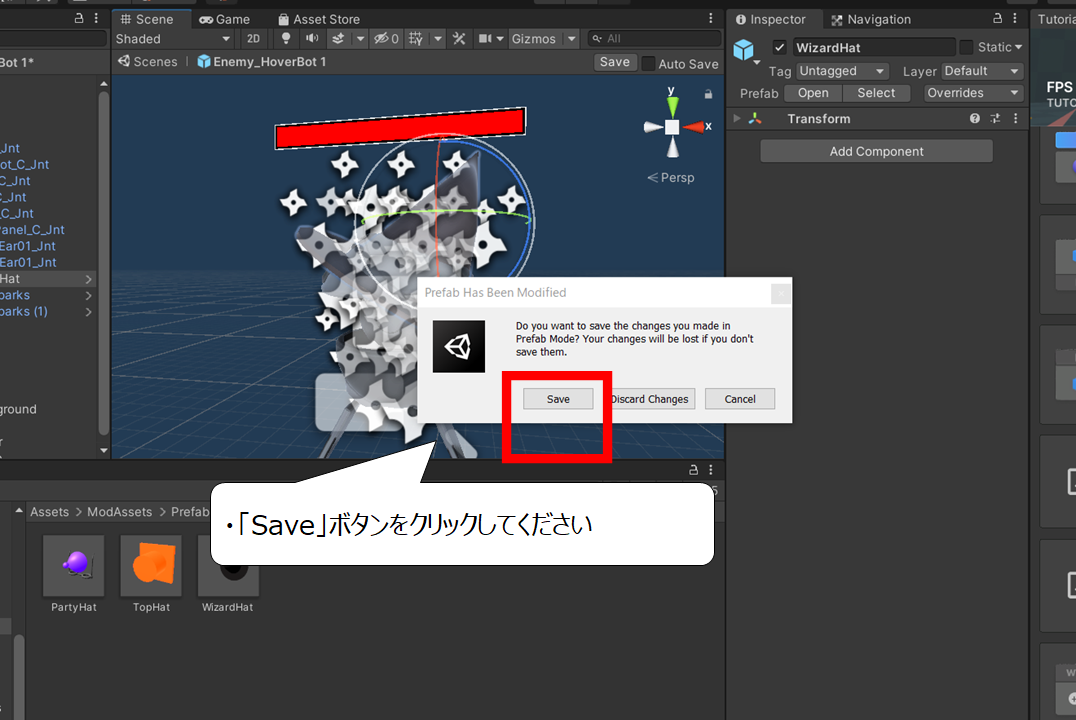Open grid settings dropdown arrow
The width and height of the screenshot is (1076, 720).
point(438,38)
